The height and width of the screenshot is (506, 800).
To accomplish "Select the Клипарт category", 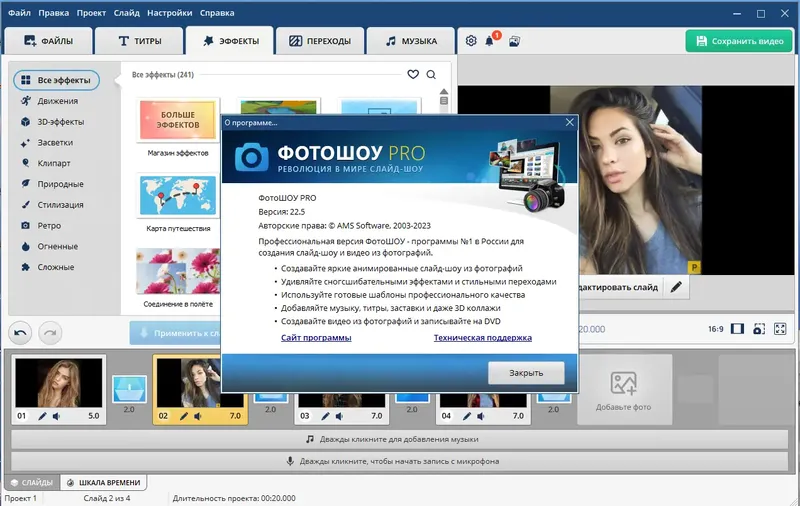I will coord(46,163).
